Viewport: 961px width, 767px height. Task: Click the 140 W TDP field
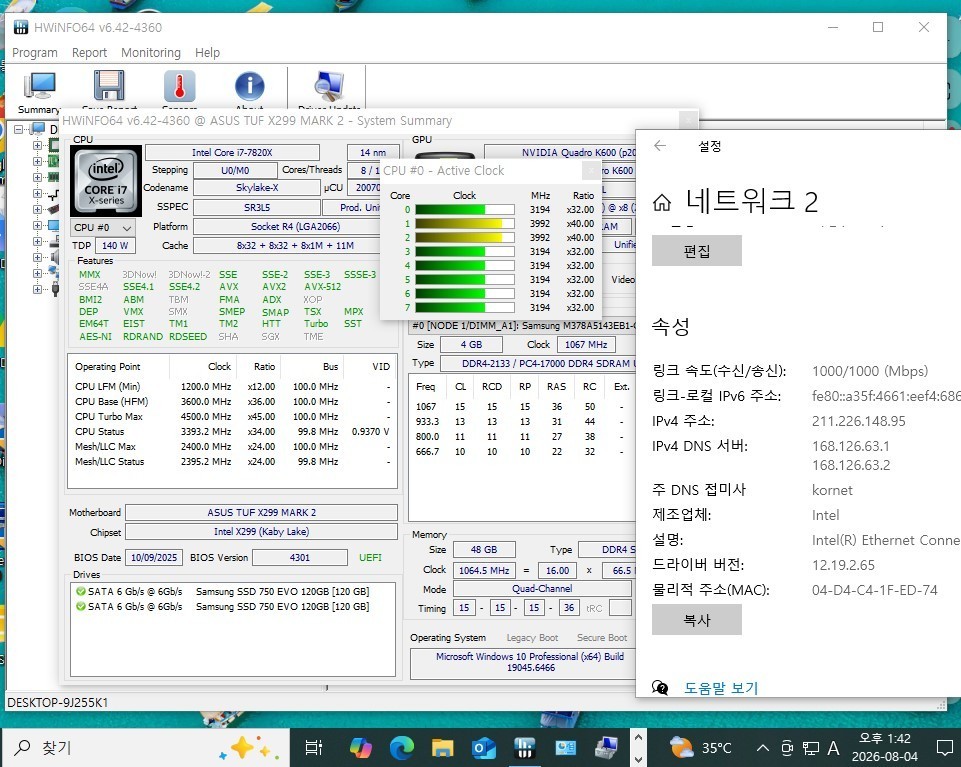(x=115, y=246)
